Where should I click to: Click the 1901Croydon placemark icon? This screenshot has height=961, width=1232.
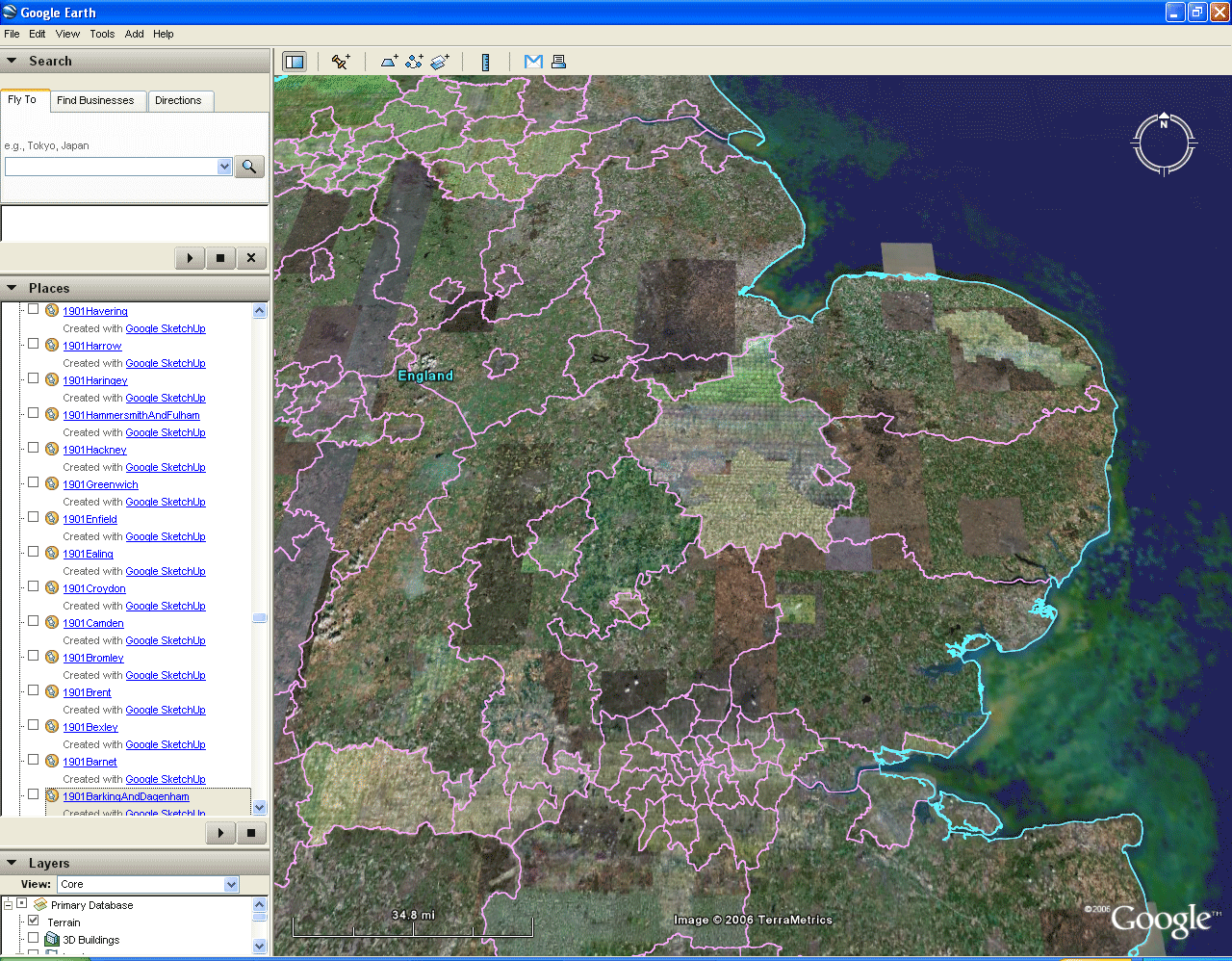coord(52,587)
